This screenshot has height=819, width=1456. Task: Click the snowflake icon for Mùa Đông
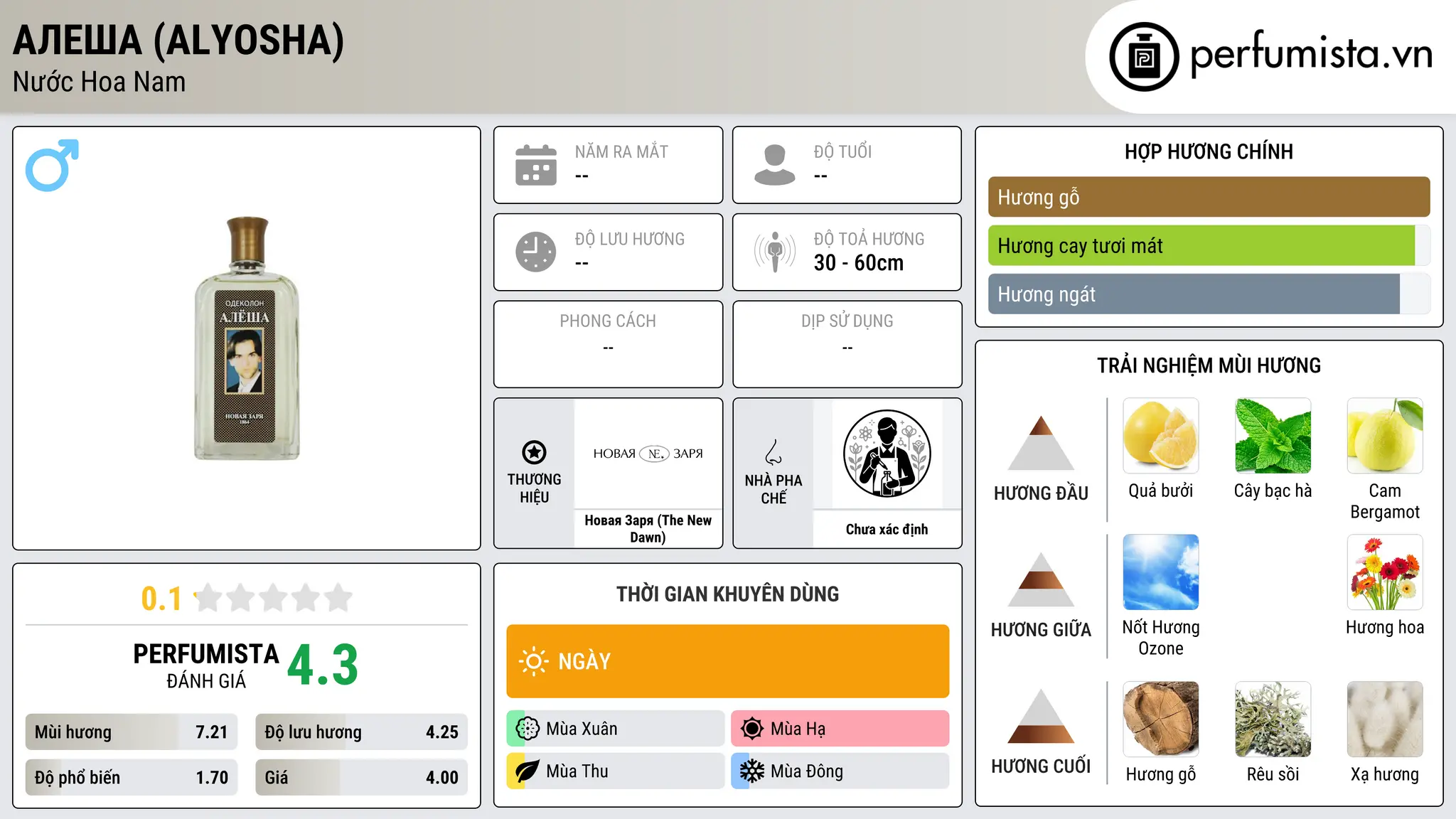(751, 771)
